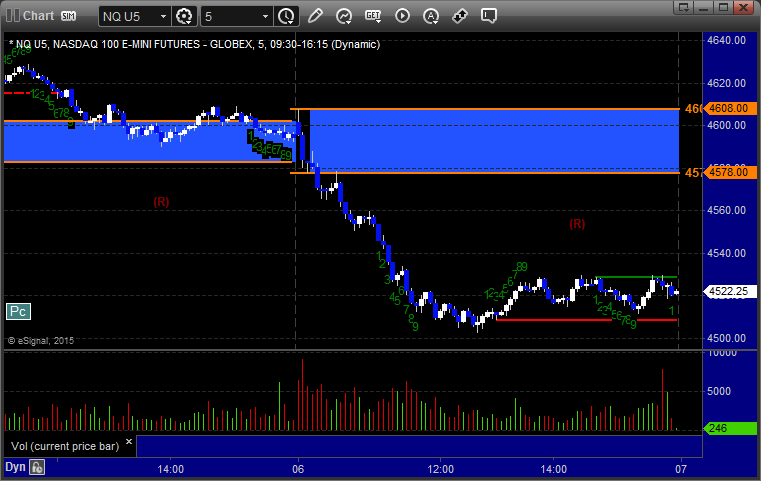The image size is (761, 481).
Task: Click the play replay button icon
Action: 402,16
